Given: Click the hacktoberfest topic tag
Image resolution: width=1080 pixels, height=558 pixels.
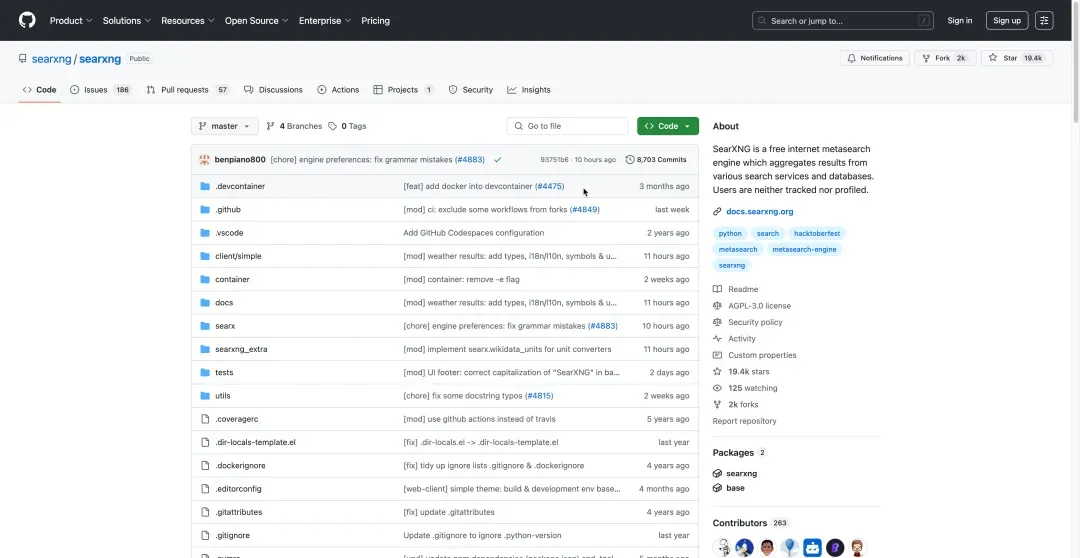Looking at the screenshot, I should pyautogui.click(x=817, y=234).
